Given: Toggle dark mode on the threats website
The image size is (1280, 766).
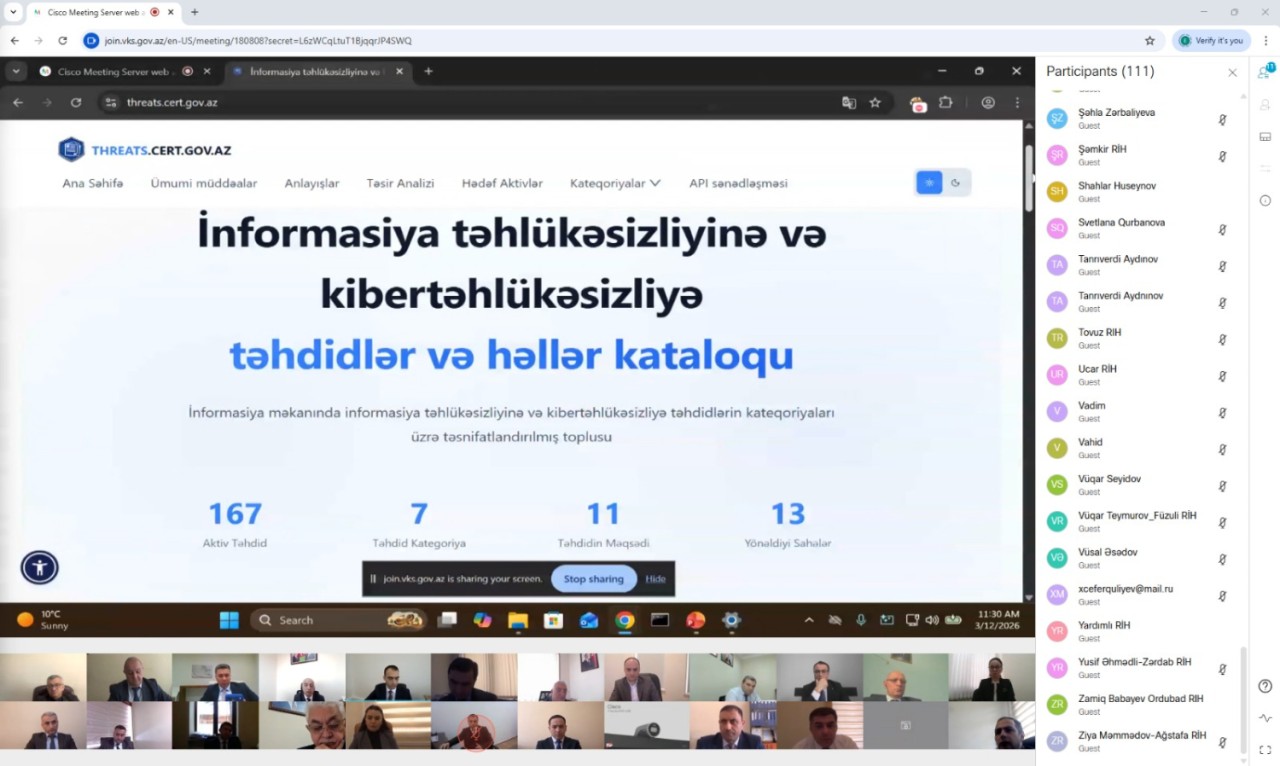Looking at the screenshot, I should pyautogui.click(x=955, y=183).
